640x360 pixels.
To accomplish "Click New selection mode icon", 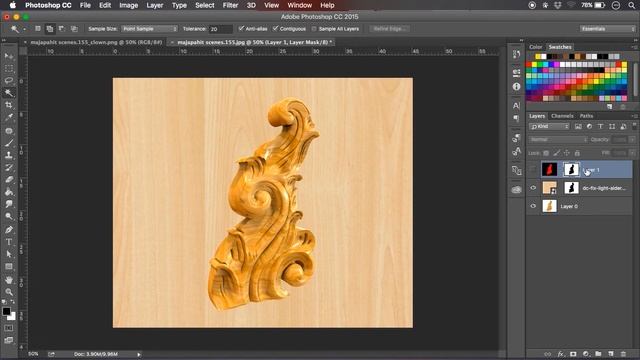I will coord(38,29).
